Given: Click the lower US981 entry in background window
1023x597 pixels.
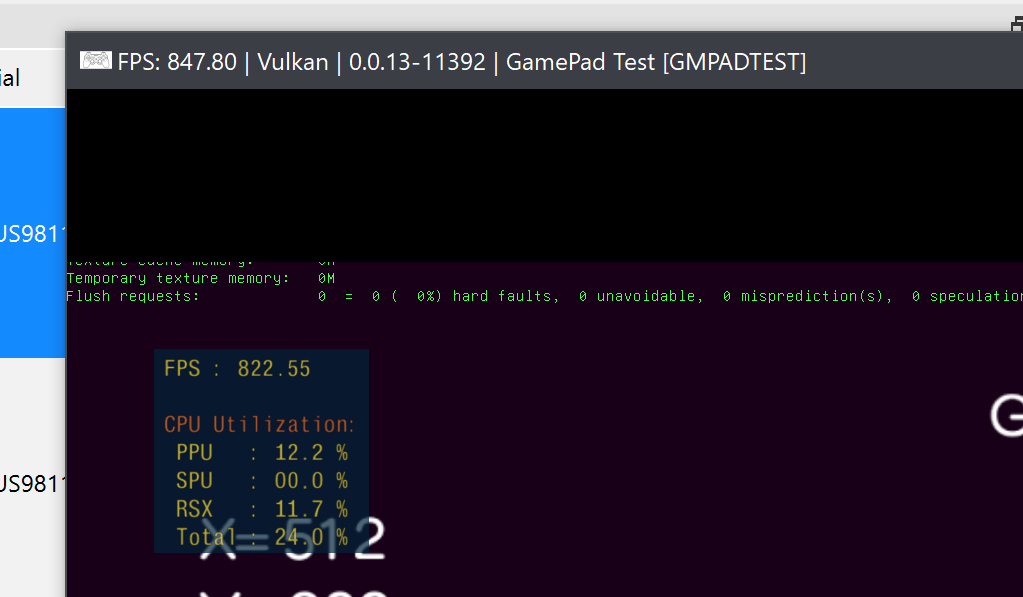Looking at the screenshot, I should (x=33, y=484).
